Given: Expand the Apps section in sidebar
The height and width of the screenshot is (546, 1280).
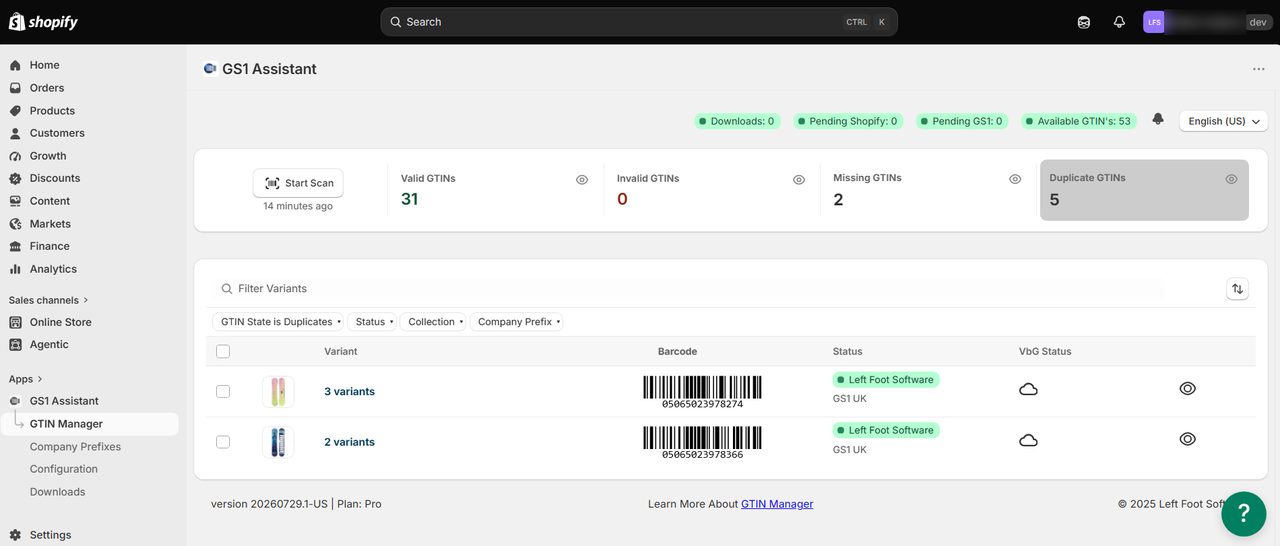Looking at the screenshot, I should click(26, 379).
